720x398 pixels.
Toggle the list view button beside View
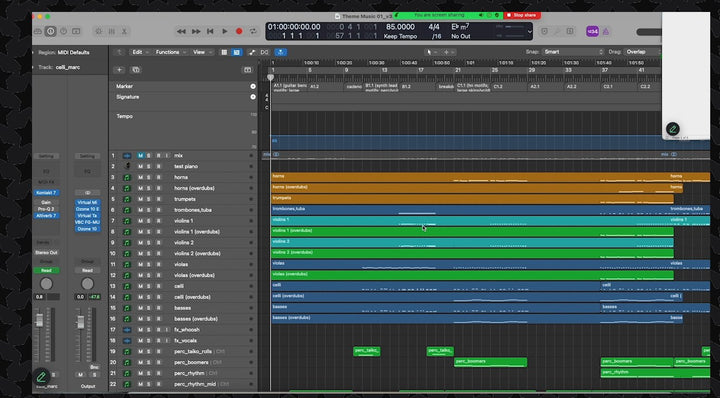click(224, 52)
